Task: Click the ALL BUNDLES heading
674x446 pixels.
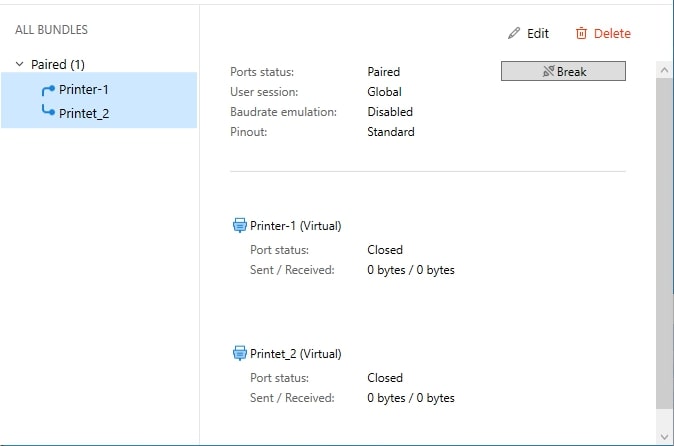Action: tap(51, 30)
